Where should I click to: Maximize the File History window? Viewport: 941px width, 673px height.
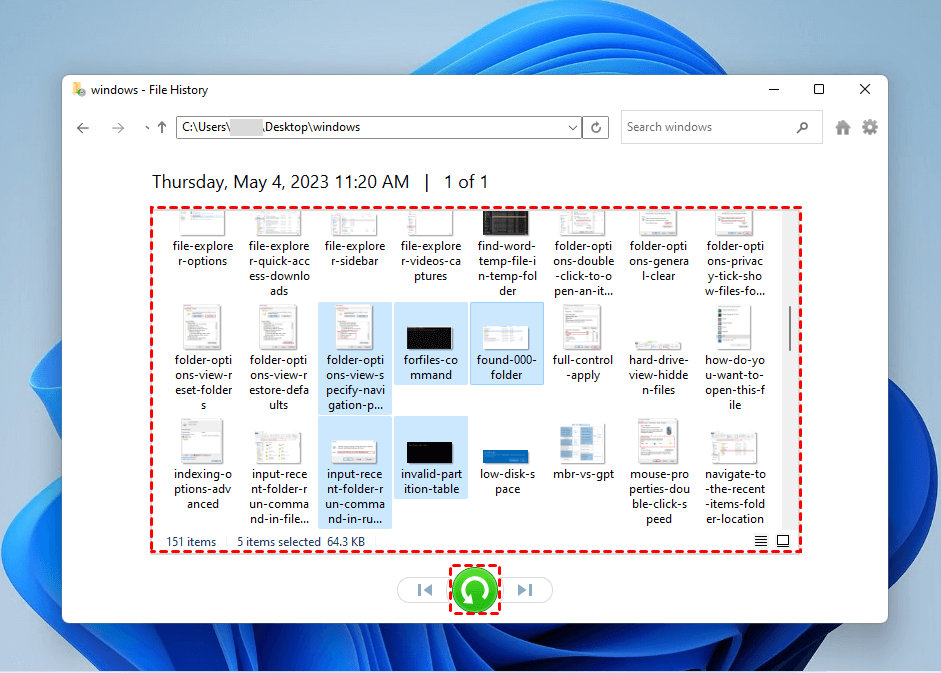click(x=819, y=89)
